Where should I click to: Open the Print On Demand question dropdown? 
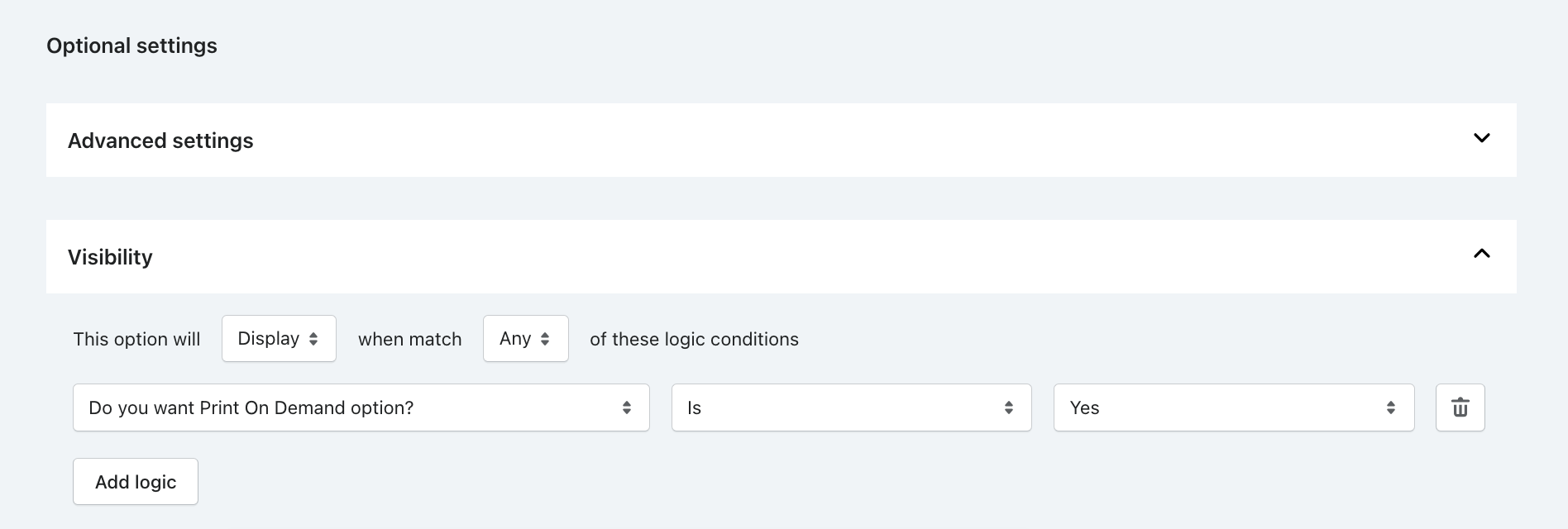tap(361, 407)
